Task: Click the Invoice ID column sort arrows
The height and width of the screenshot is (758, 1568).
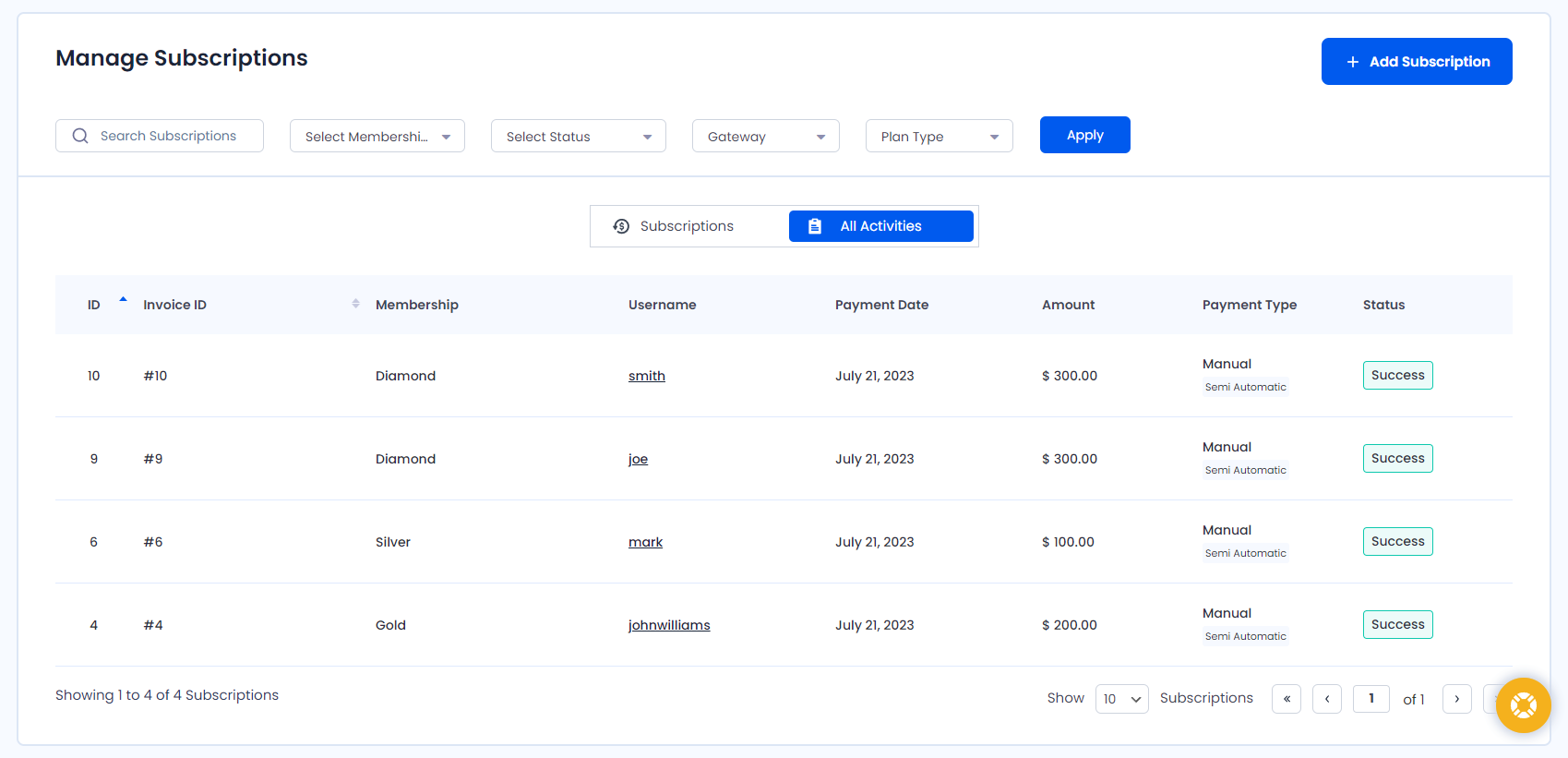Action: pos(355,304)
